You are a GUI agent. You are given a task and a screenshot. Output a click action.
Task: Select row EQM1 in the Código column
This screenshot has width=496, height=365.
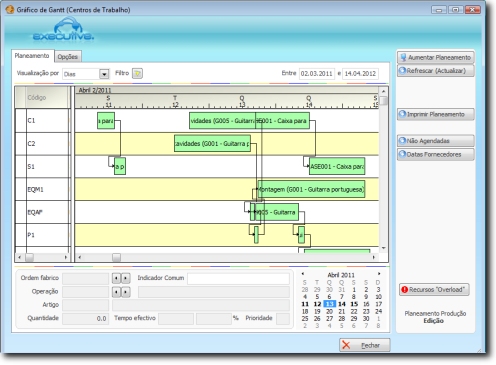[x=43, y=189]
